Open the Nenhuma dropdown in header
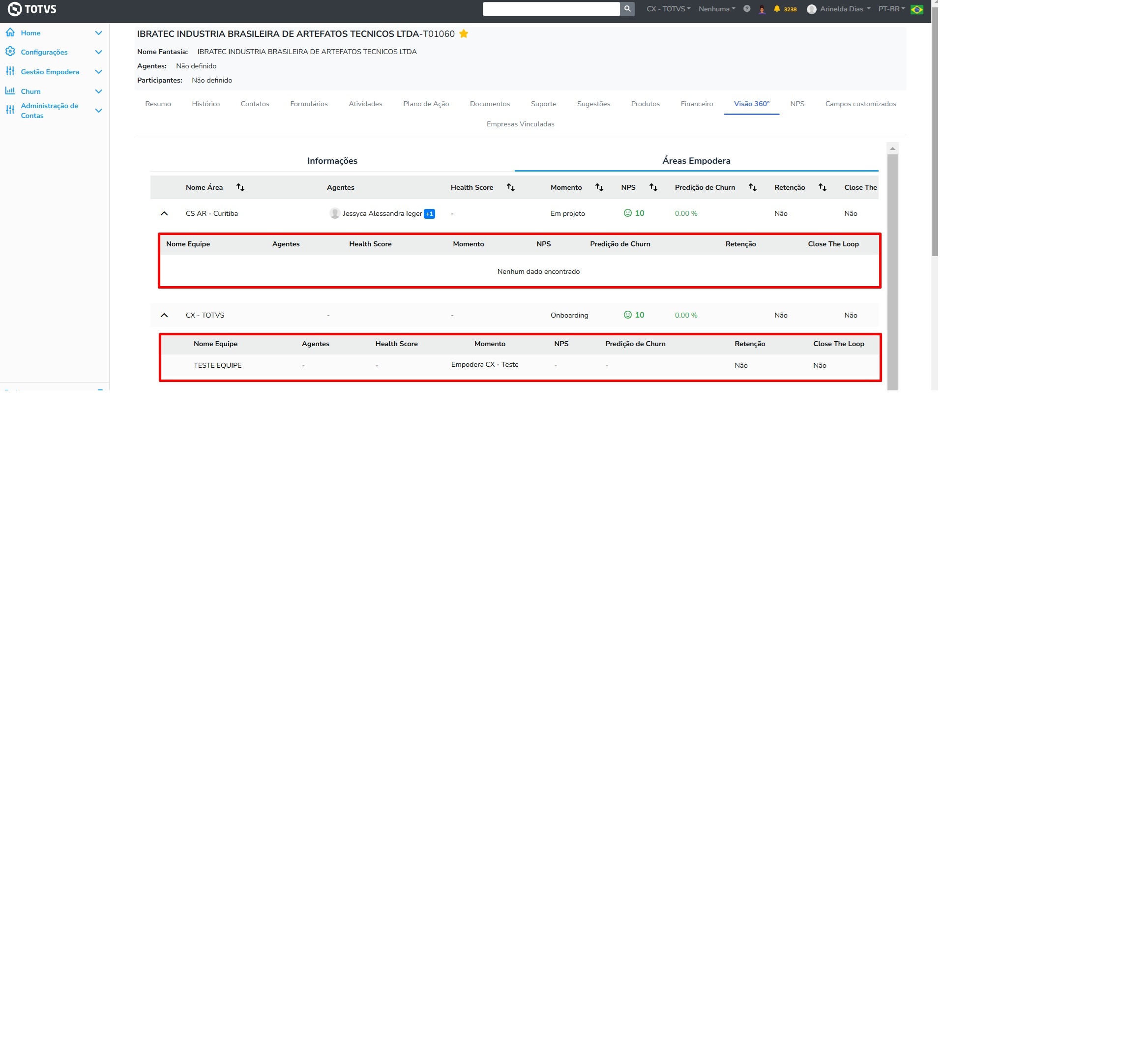Screen dimensions: 1148x1060 716,9
